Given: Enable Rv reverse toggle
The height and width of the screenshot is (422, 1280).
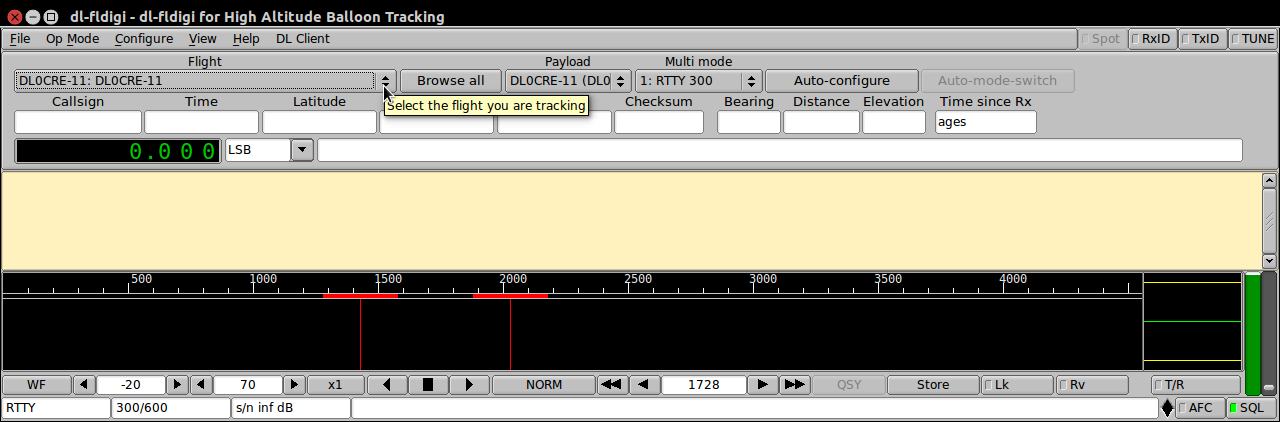Looking at the screenshot, I should click(1092, 384).
